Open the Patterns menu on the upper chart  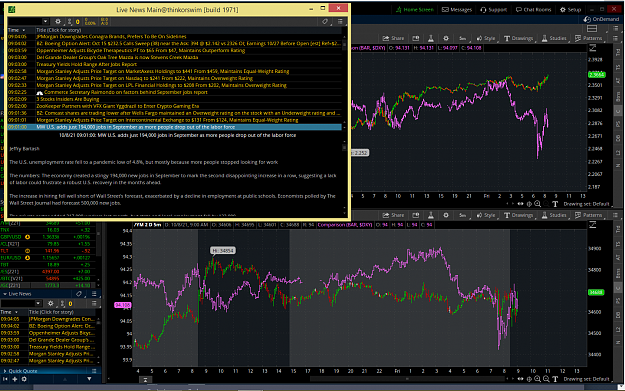pos(588,38)
